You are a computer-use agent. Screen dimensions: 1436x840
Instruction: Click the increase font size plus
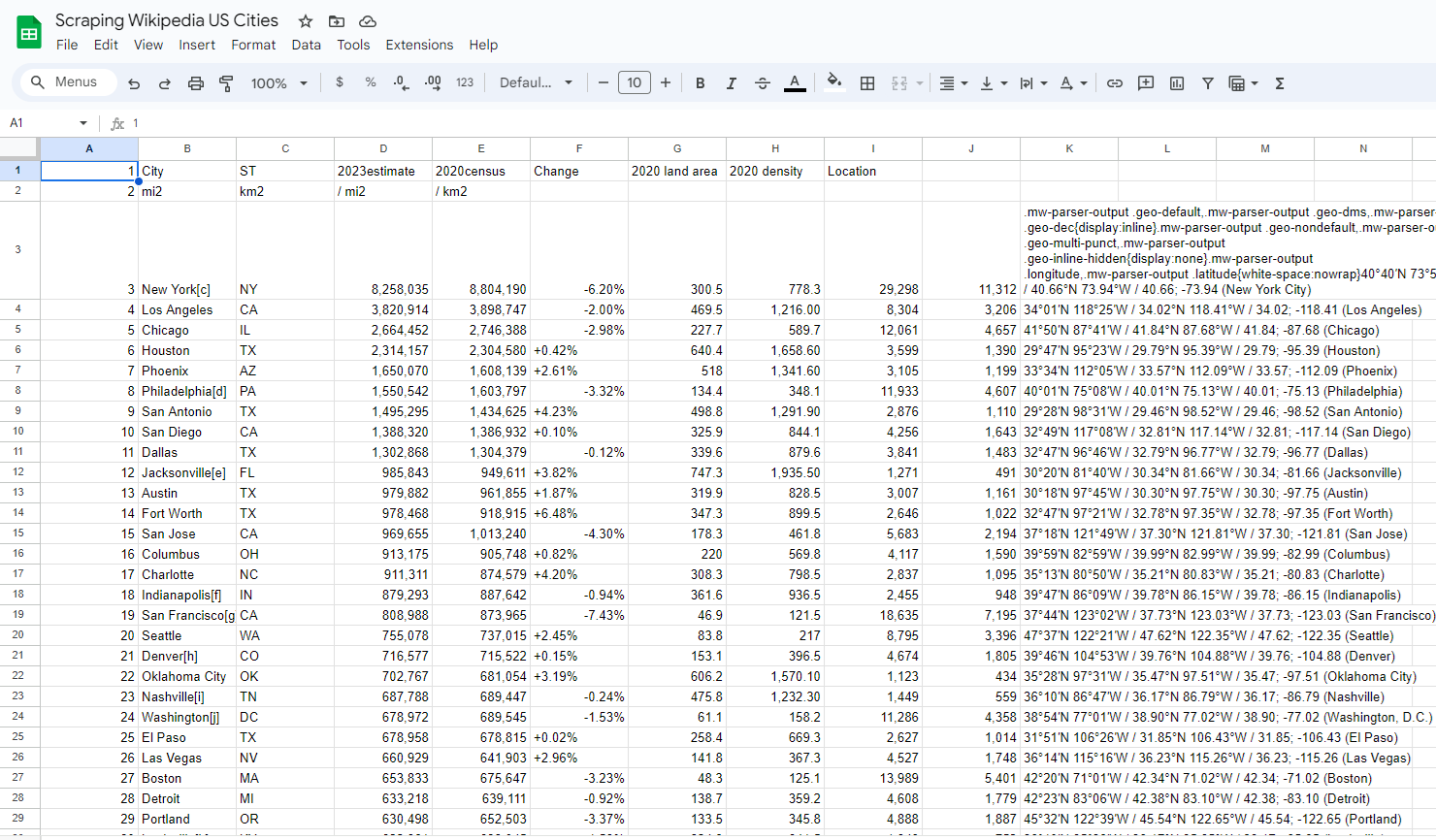pos(666,83)
